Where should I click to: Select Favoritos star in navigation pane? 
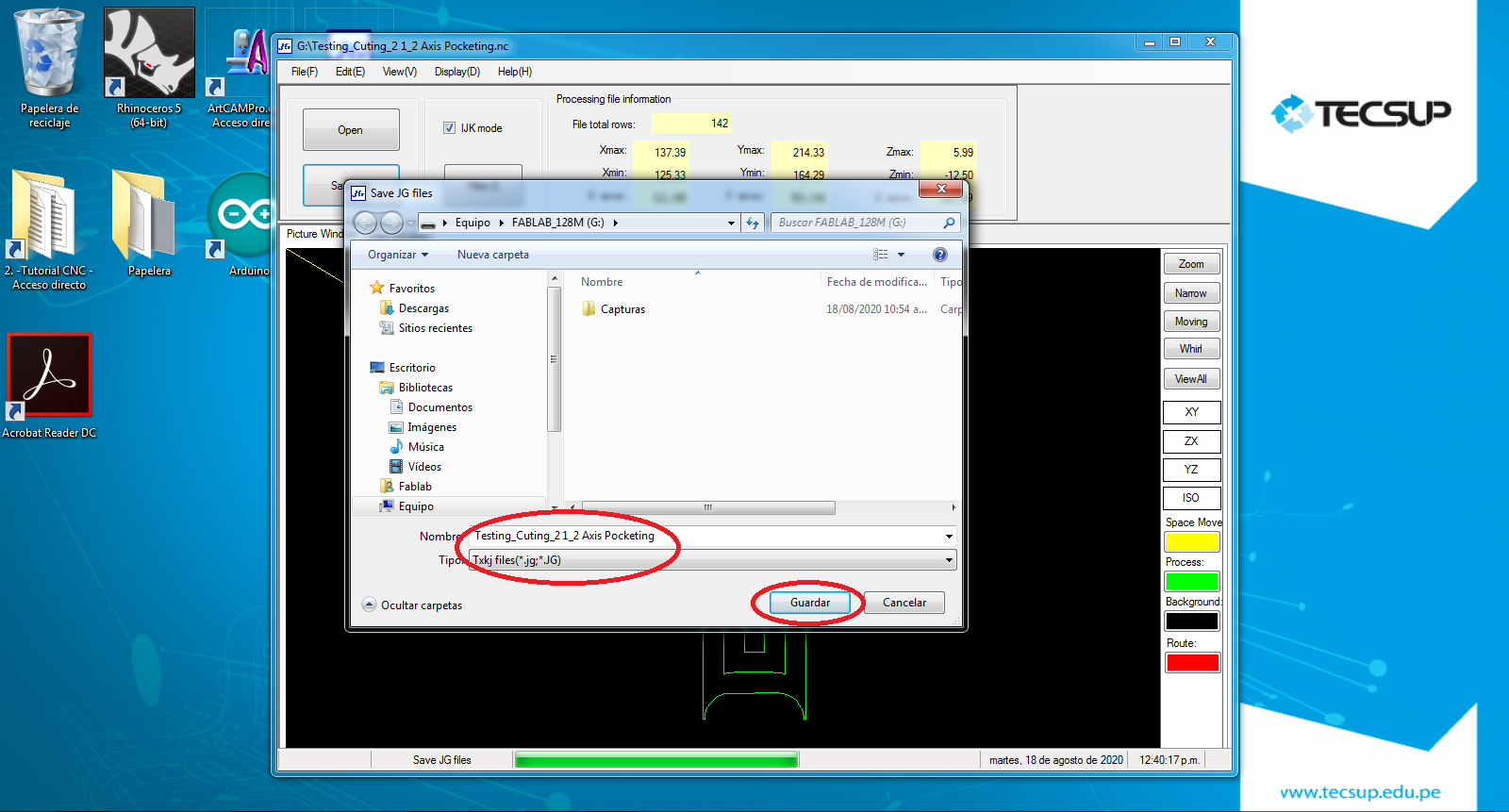377,288
